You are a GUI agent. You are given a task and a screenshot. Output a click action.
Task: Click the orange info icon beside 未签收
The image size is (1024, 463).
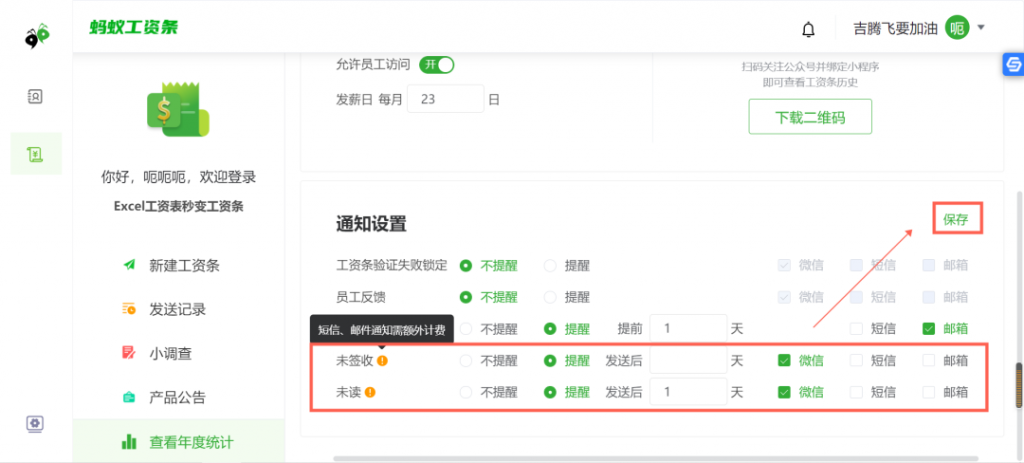click(x=382, y=361)
